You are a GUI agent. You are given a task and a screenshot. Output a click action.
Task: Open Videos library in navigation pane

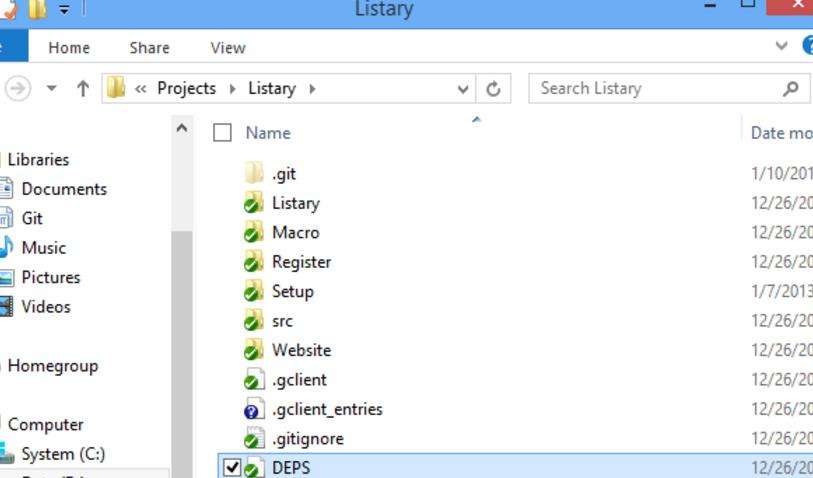tap(46, 306)
